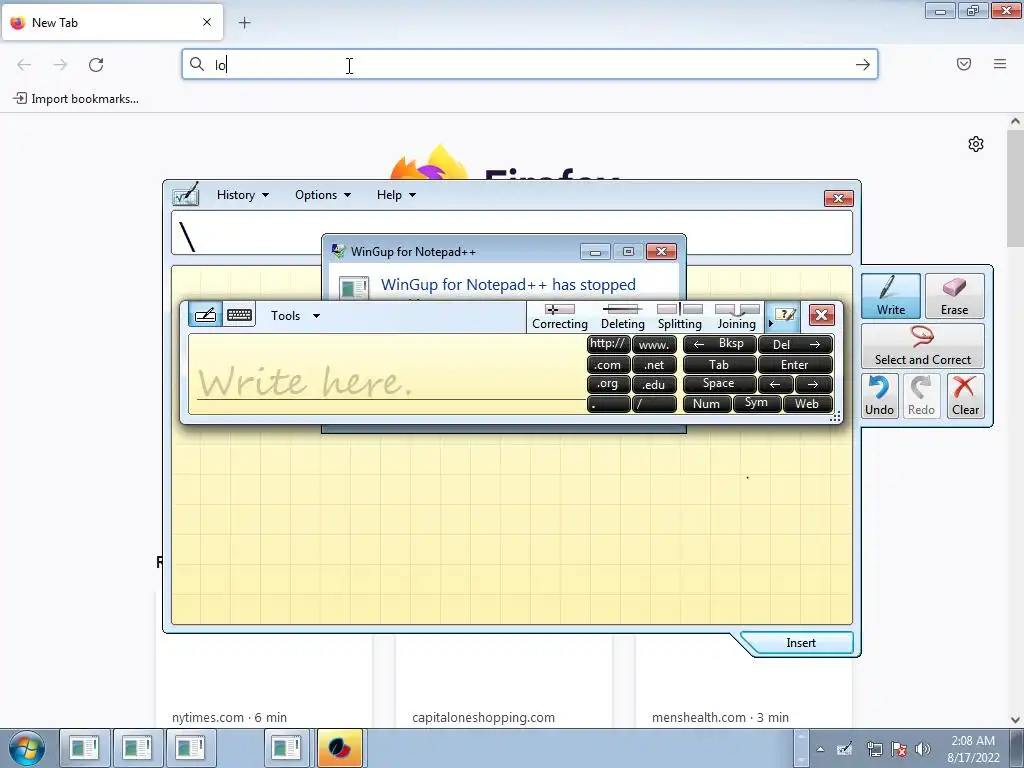This screenshot has height=768, width=1024.
Task: Show the Splitting gesture demo
Action: [x=679, y=317]
